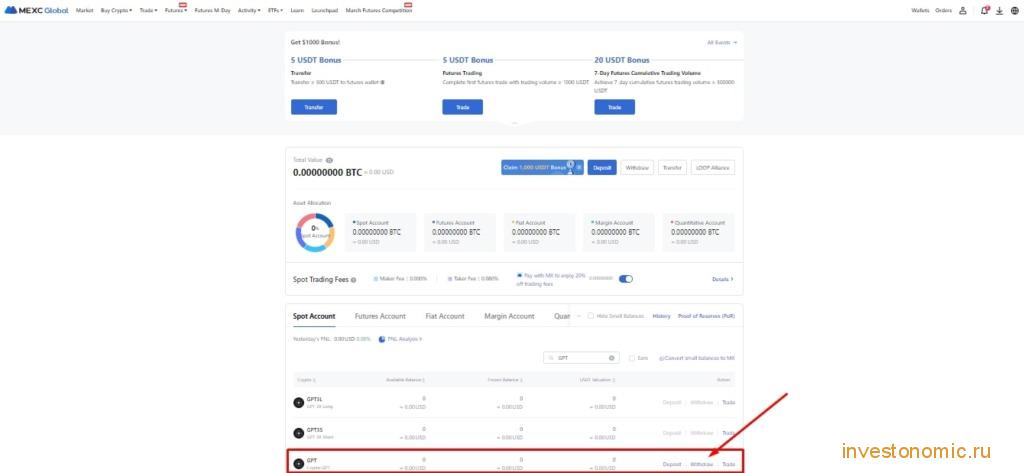Click Convert small balances to MX
Viewport: 1024px width, 473px height.
point(697,358)
